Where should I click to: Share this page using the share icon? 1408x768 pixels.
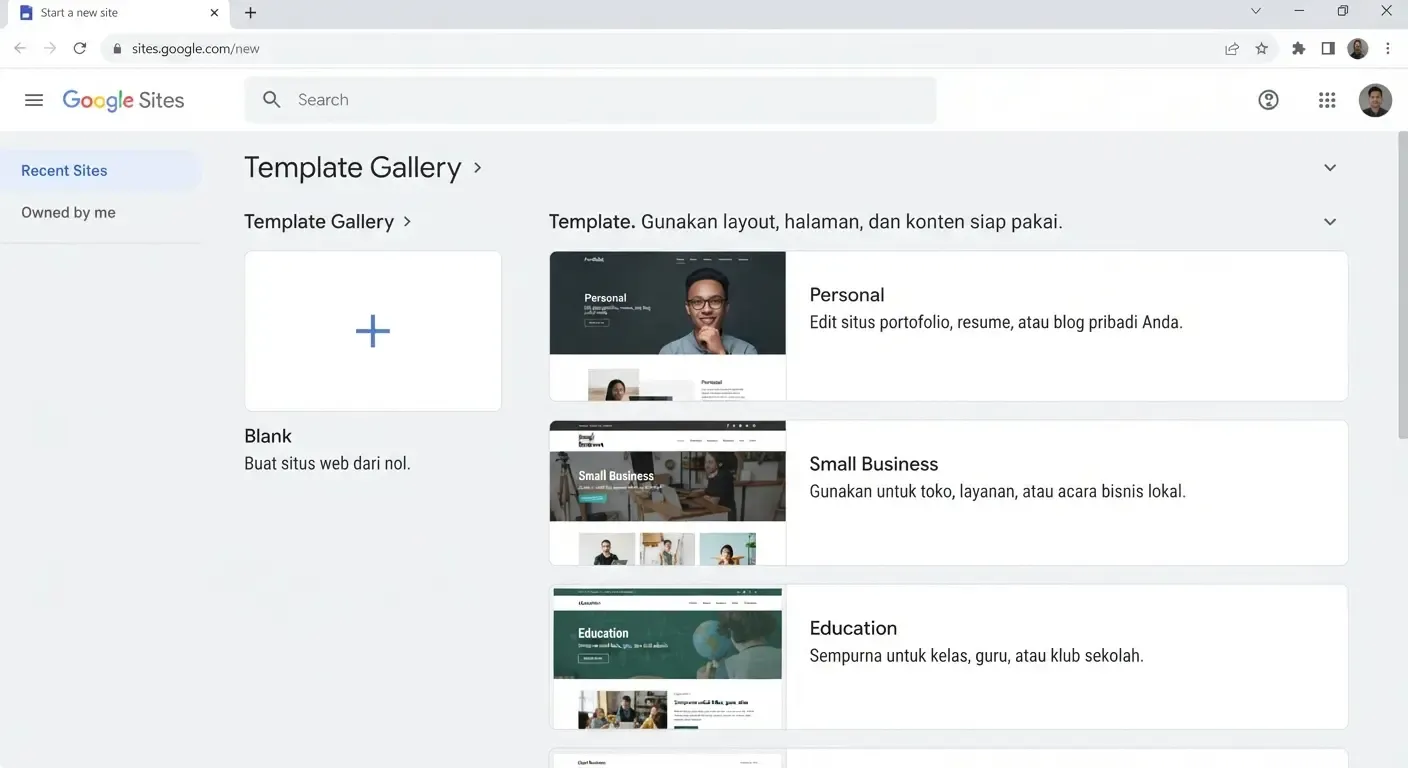point(1232,48)
